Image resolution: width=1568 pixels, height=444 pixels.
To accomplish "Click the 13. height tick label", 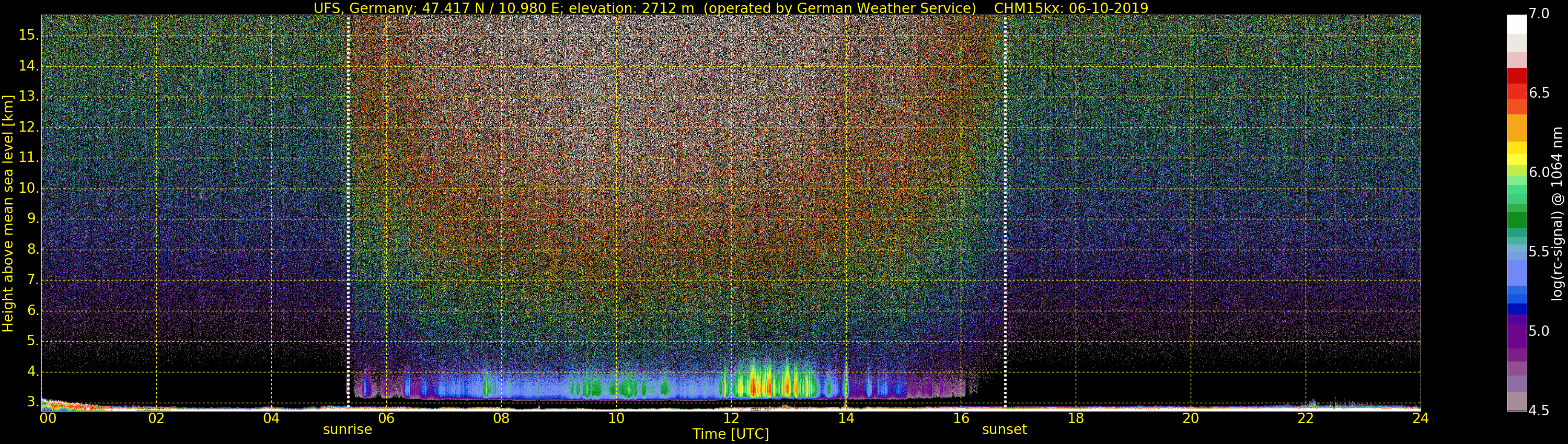I will pyautogui.click(x=29, y=96).
